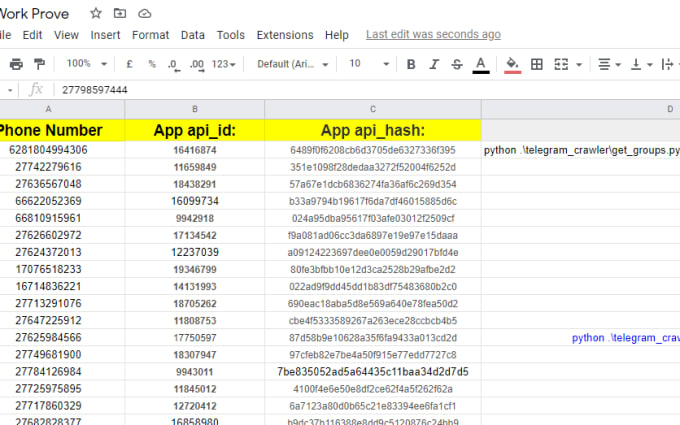This screenshot has height=425, width=680.
Task: Click the move to folder icon
Action: [120, 13]
